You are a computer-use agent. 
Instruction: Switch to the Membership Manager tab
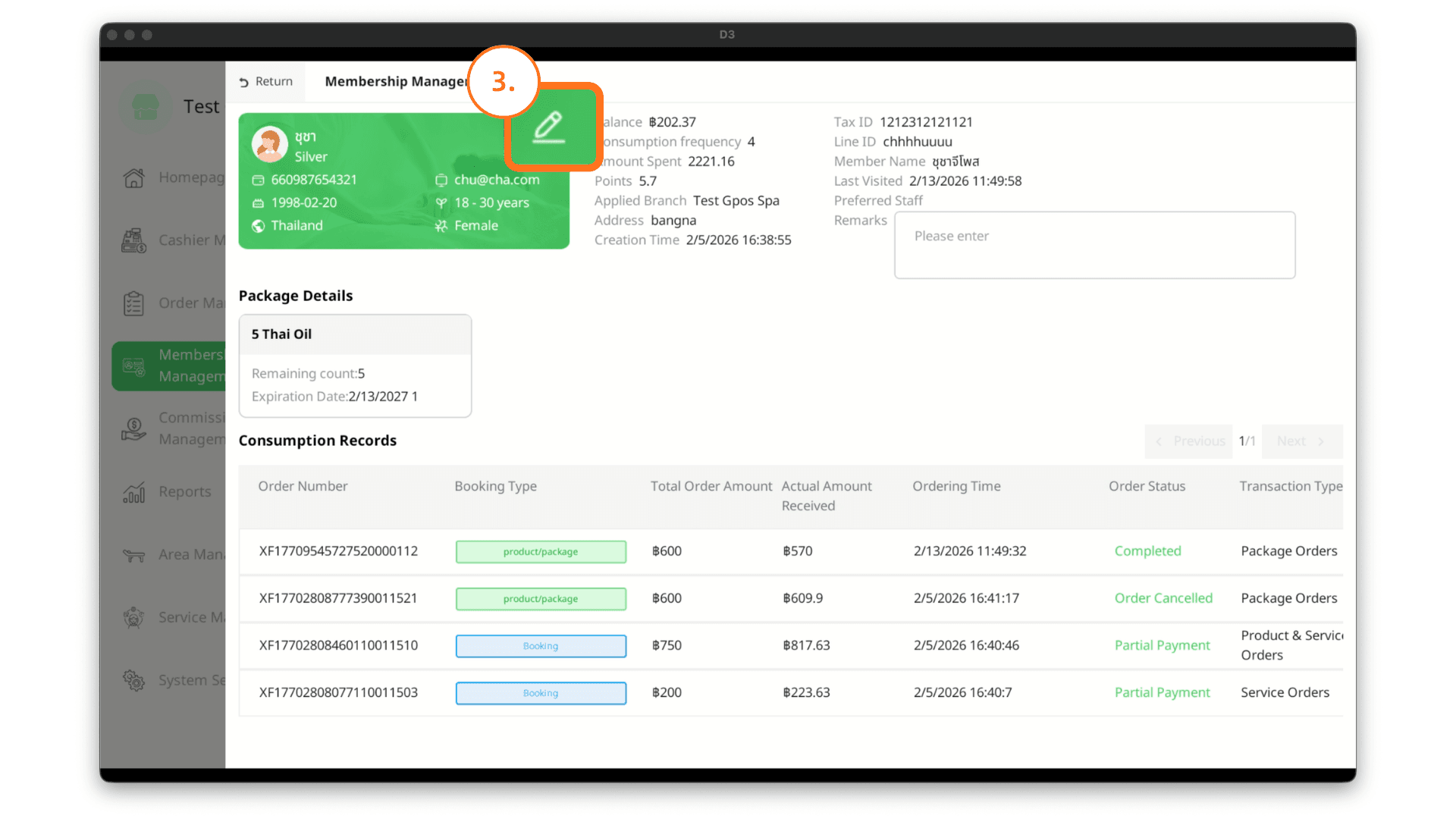(x=397, y=81)
